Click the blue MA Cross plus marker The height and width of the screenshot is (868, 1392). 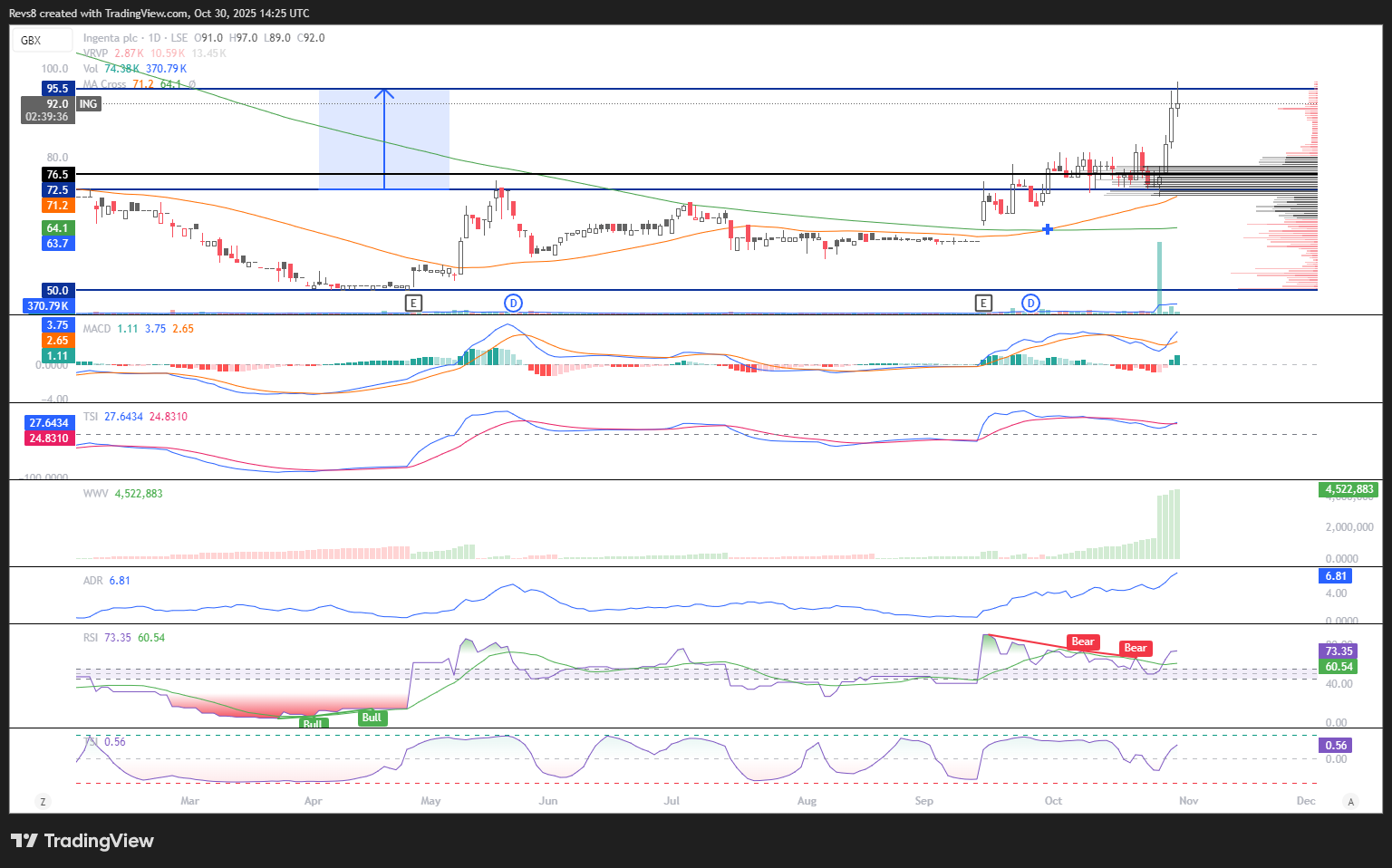point(1048,229)
